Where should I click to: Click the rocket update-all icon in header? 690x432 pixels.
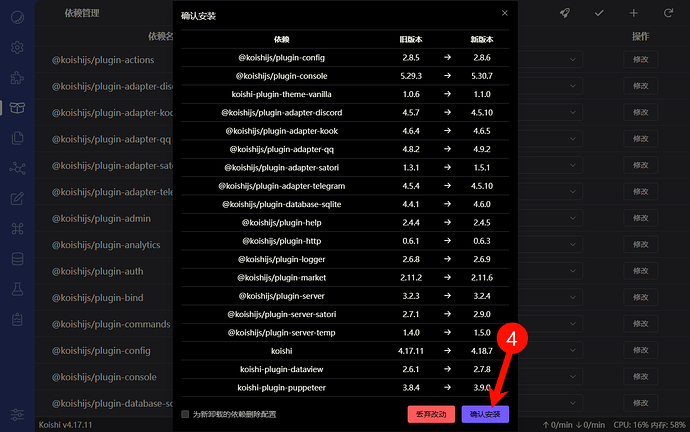(x=565, y=13)
